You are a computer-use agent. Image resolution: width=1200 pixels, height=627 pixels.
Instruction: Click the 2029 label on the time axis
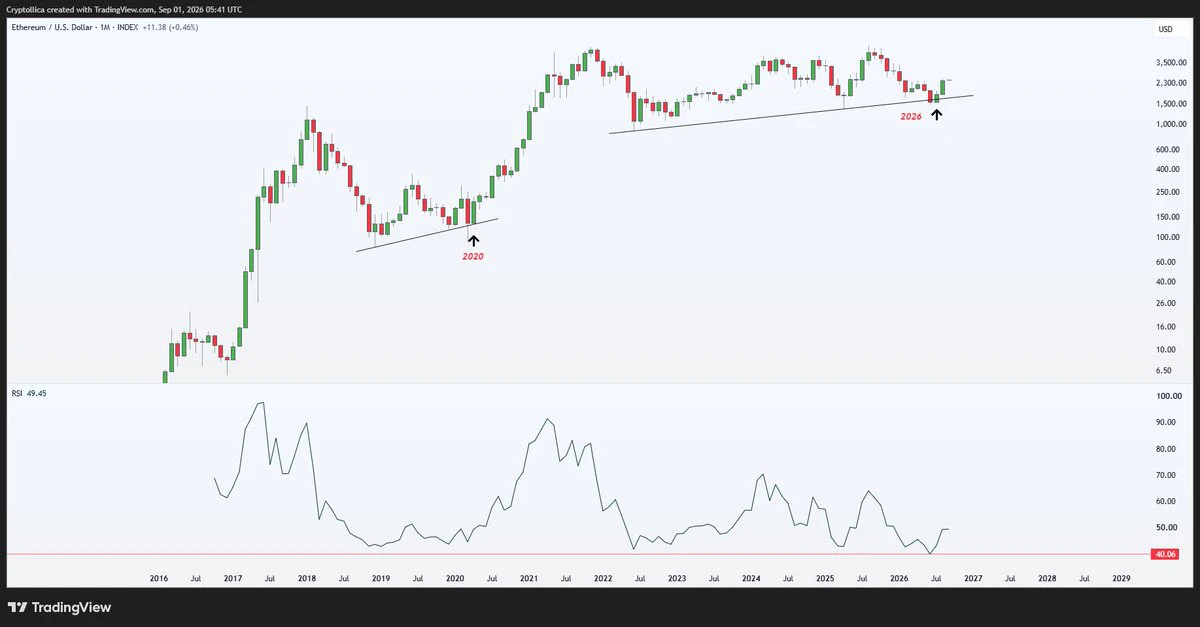1121,578
